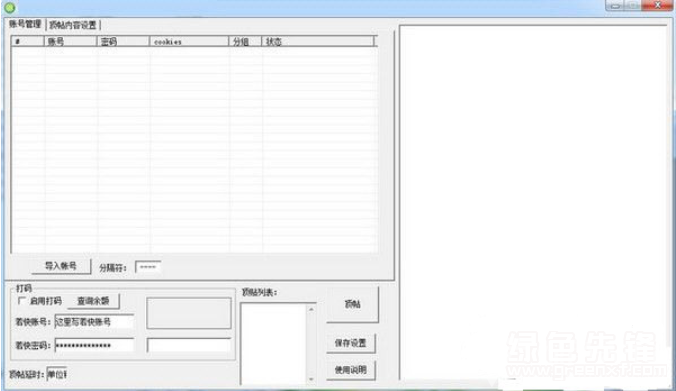Focus the 分隔符 input field
Screen dimensions: 676x391
[x=148, y=267]
